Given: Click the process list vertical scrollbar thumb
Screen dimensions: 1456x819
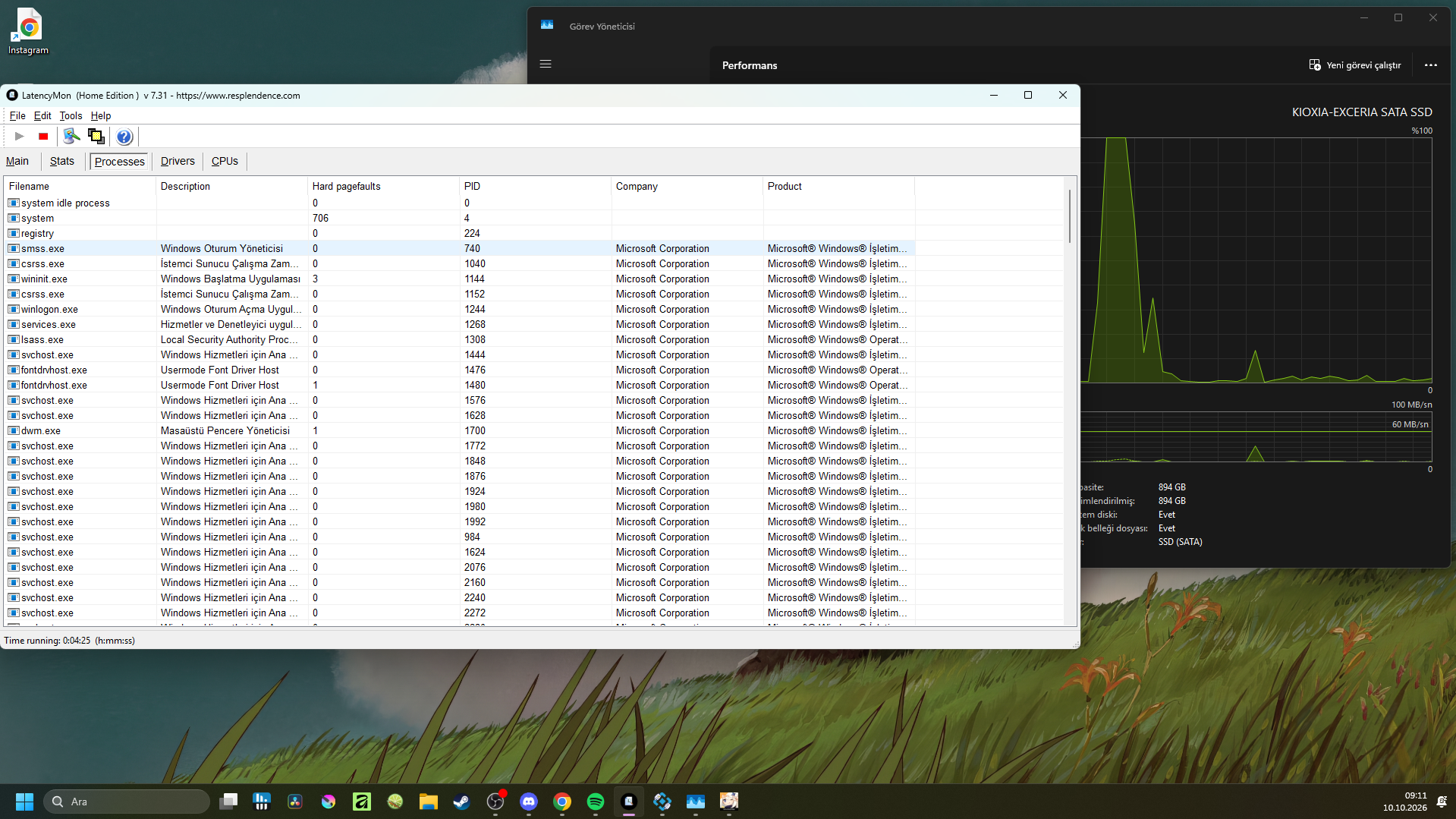Looking at the screenshot, I should pos(1070,216).
